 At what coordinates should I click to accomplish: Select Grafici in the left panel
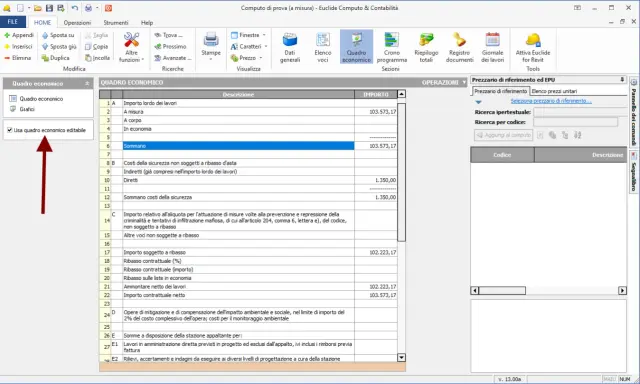tap(27, 109)
